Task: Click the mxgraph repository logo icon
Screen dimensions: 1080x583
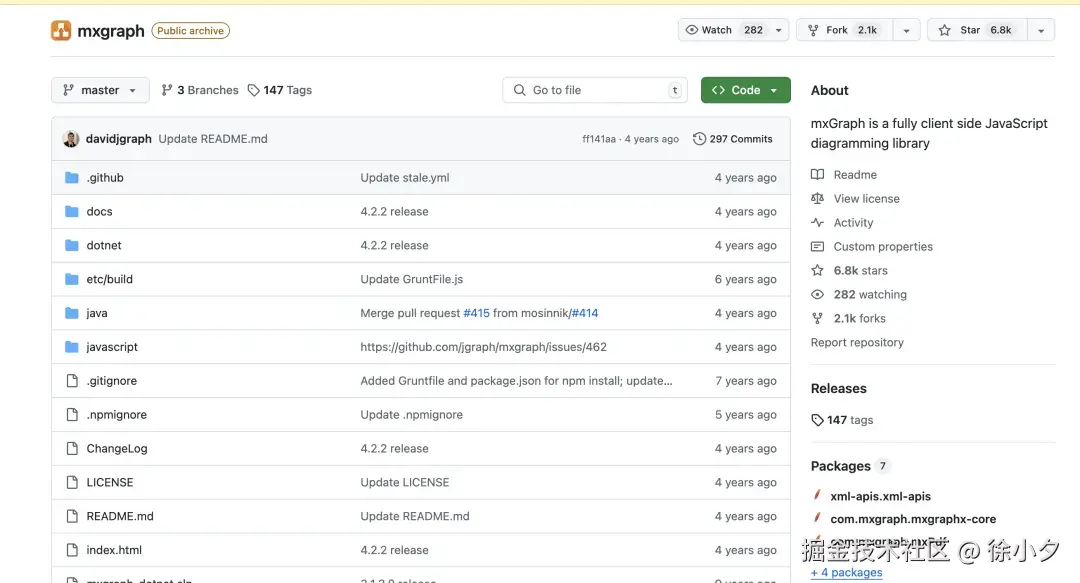Action: [61, 31]
